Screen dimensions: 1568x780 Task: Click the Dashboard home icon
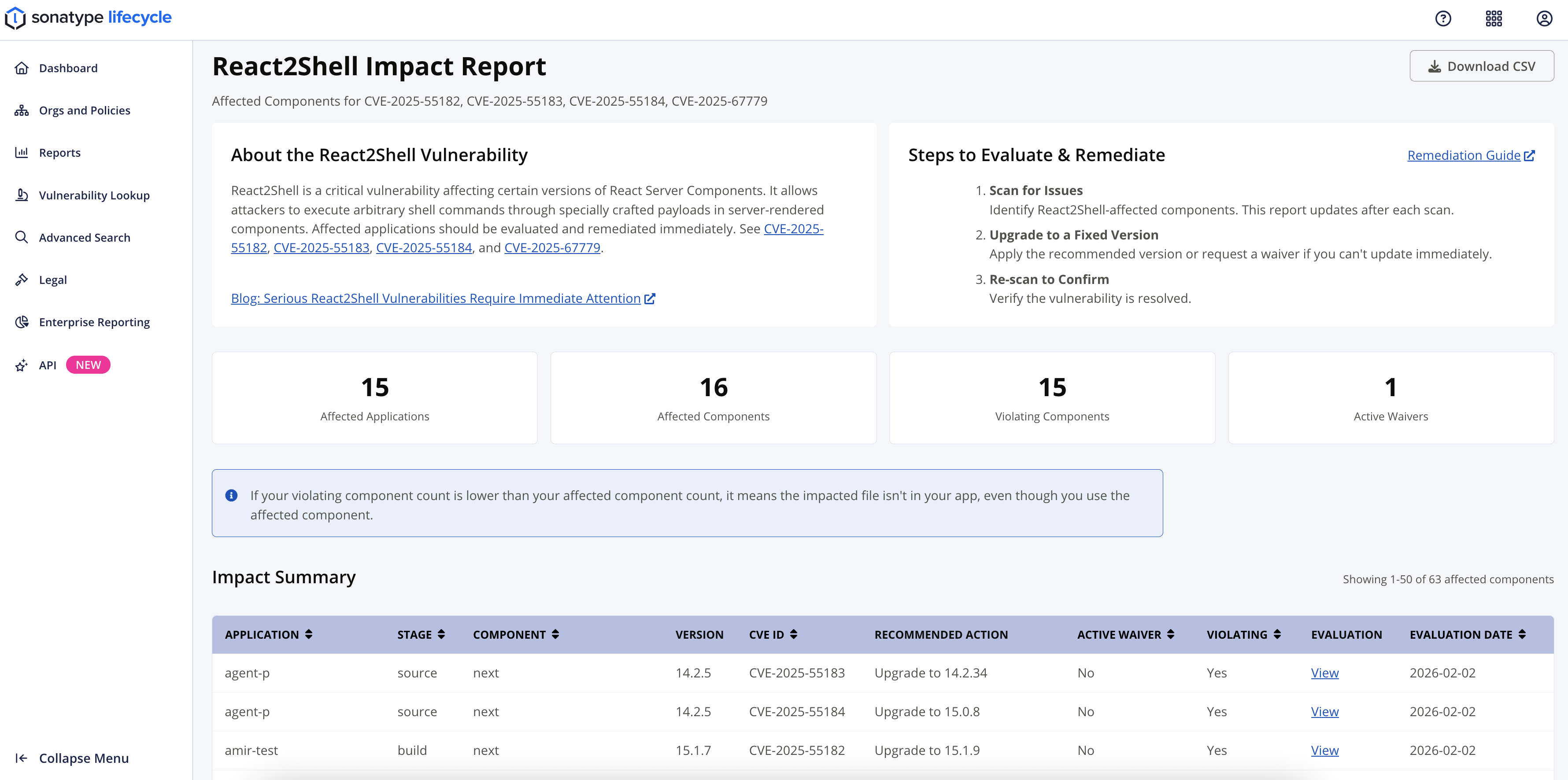(x=22, y=68)
